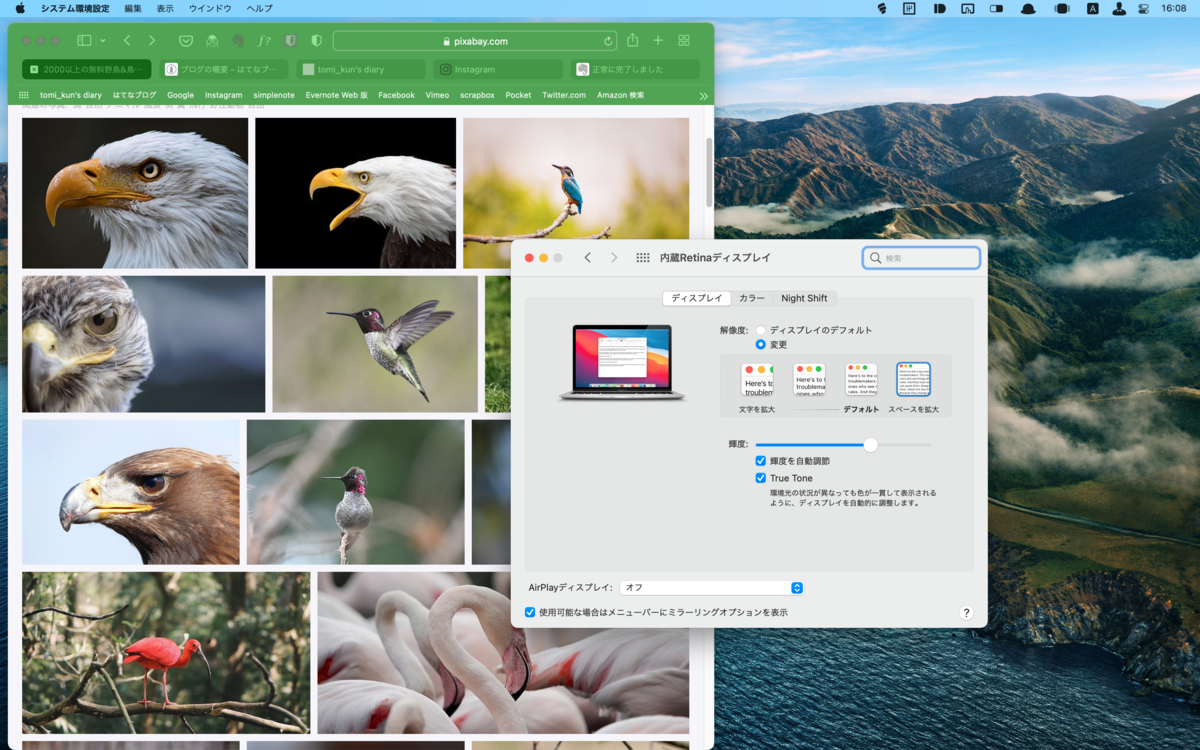Toggle the Safari sidebar icon
This screenshot has height=750, width=1200.
84,41
